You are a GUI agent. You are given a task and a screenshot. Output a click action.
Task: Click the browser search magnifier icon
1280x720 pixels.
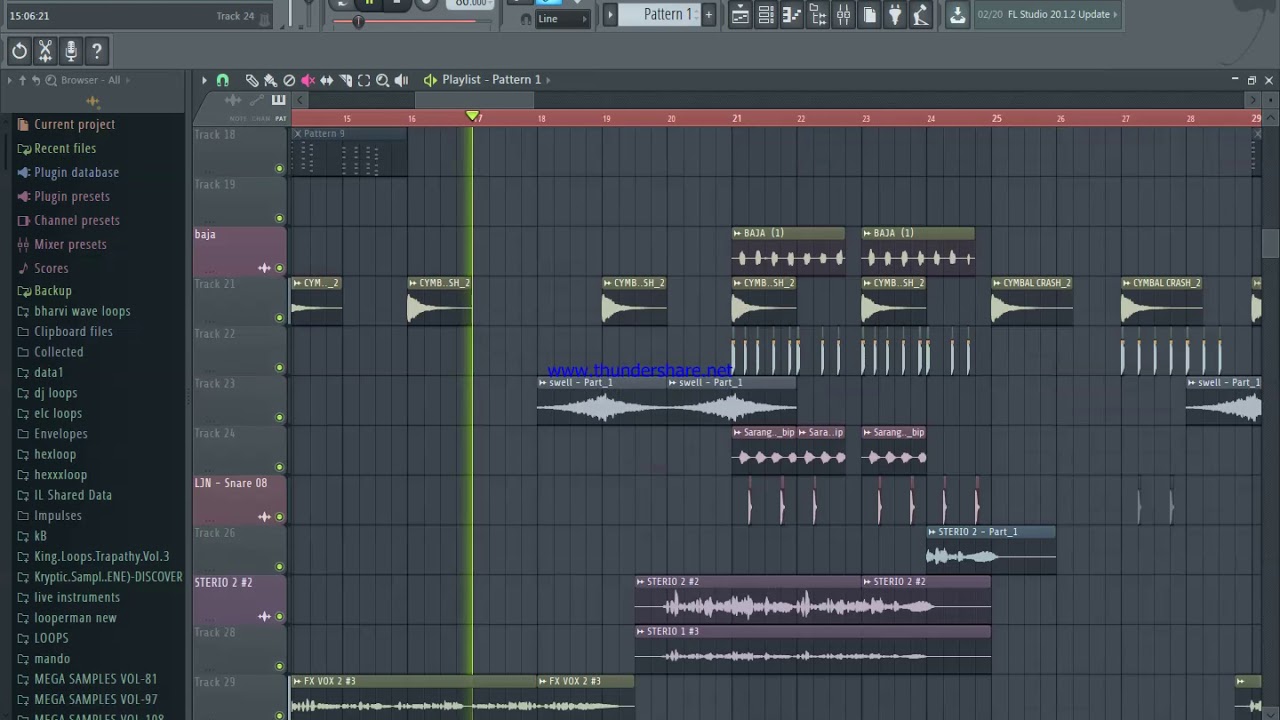(51, 80)
